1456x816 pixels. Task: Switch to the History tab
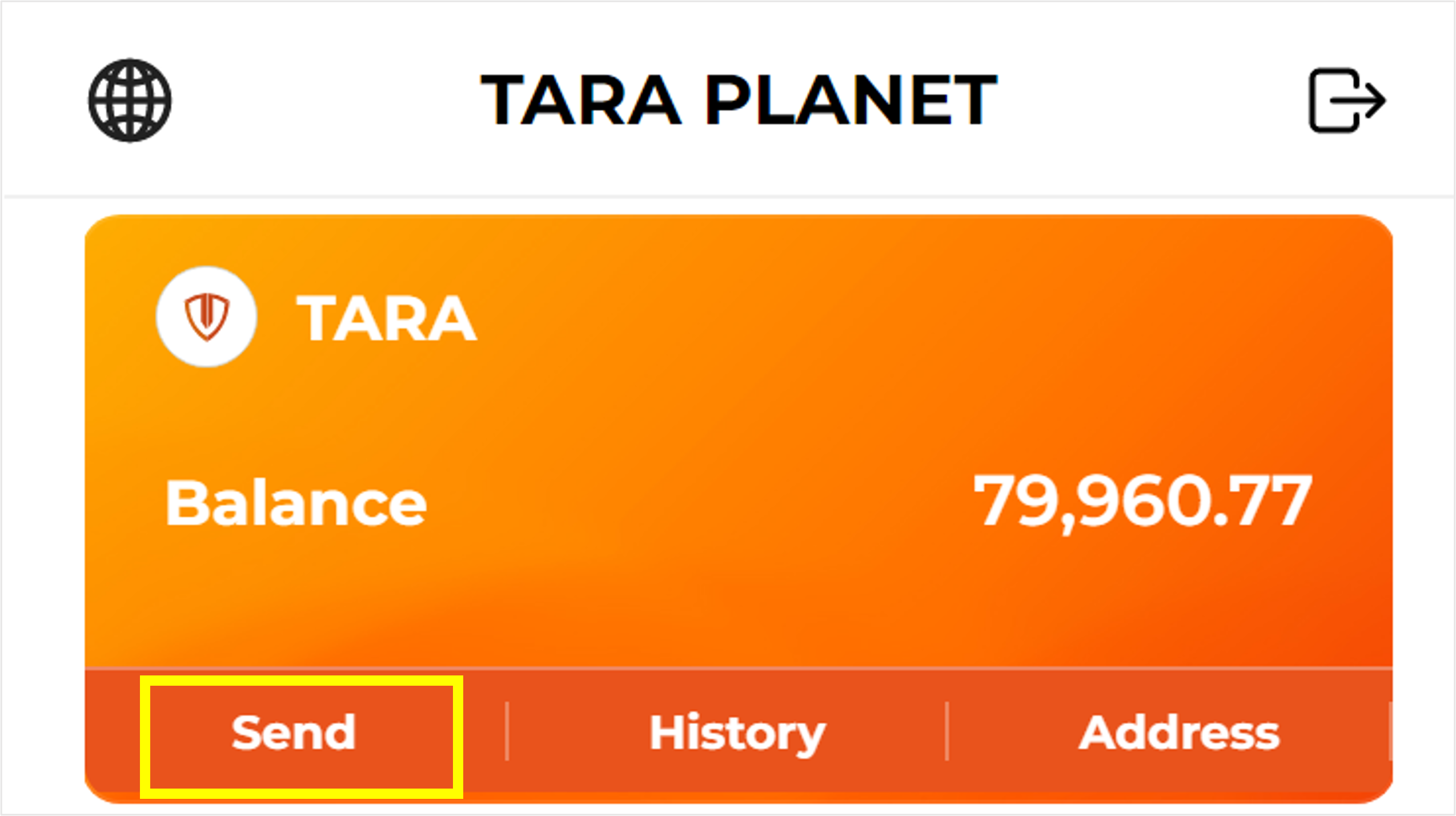click(737, 733)
